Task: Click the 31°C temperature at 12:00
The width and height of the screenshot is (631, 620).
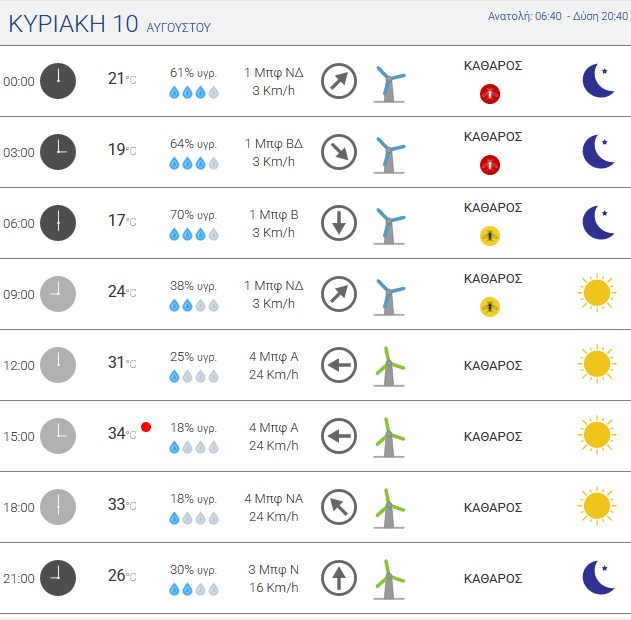Action: click(122, 363)
